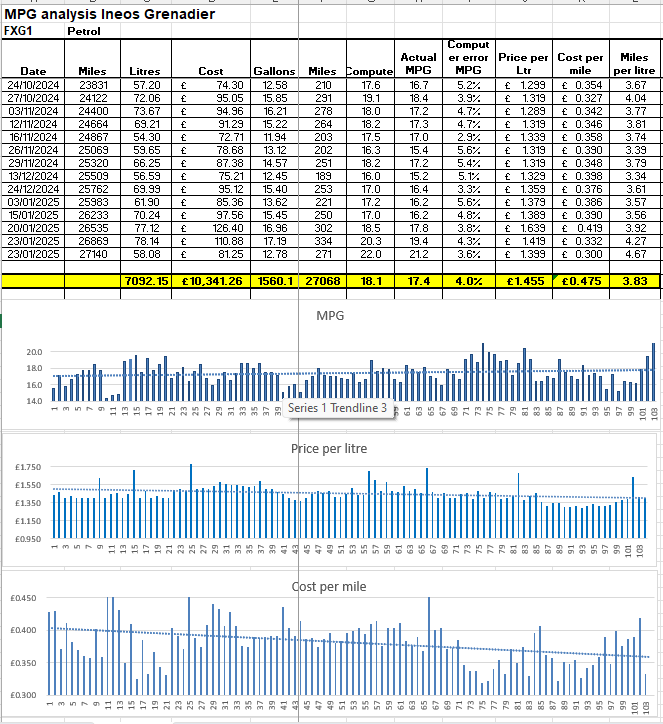
Task: Select the average miles per litre cell 3.83
Action: (635, 281)
